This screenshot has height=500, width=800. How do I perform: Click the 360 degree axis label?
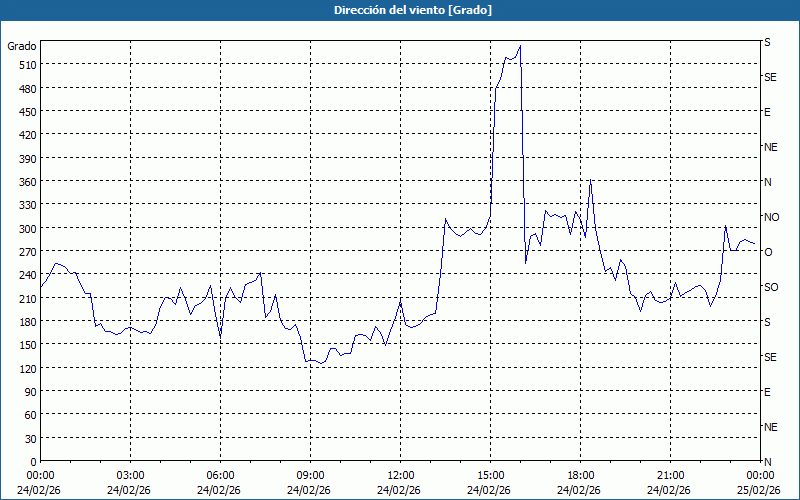coord(22,182)
